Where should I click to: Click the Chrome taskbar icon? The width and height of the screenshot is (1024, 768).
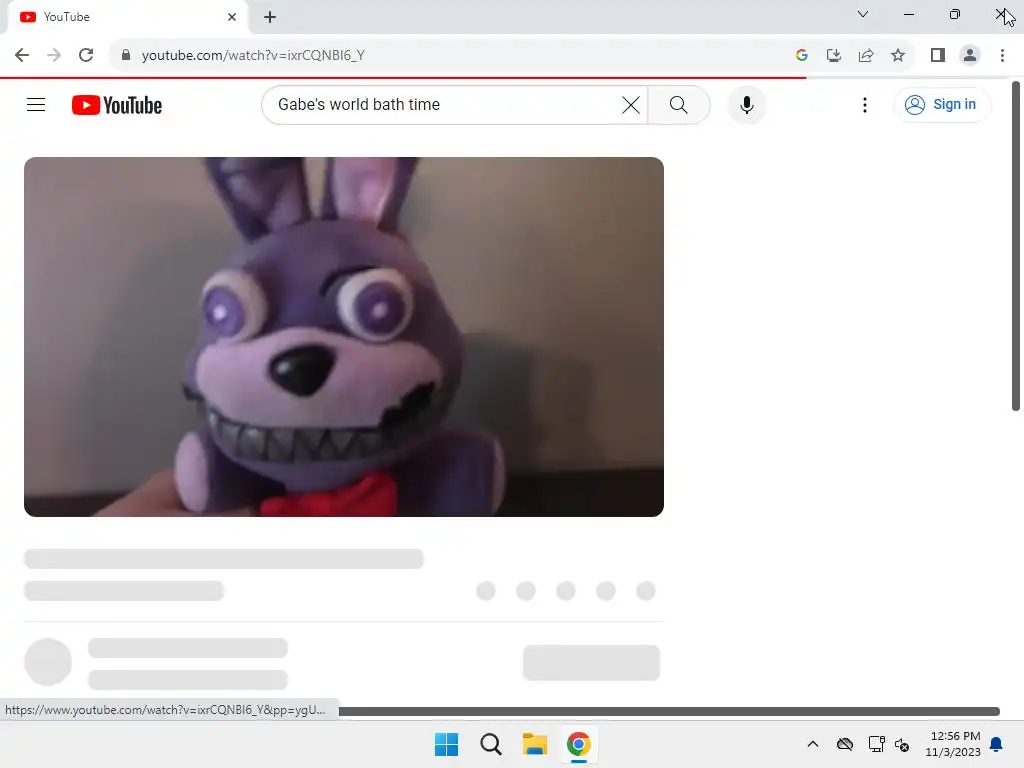click(x=579, y=744)
